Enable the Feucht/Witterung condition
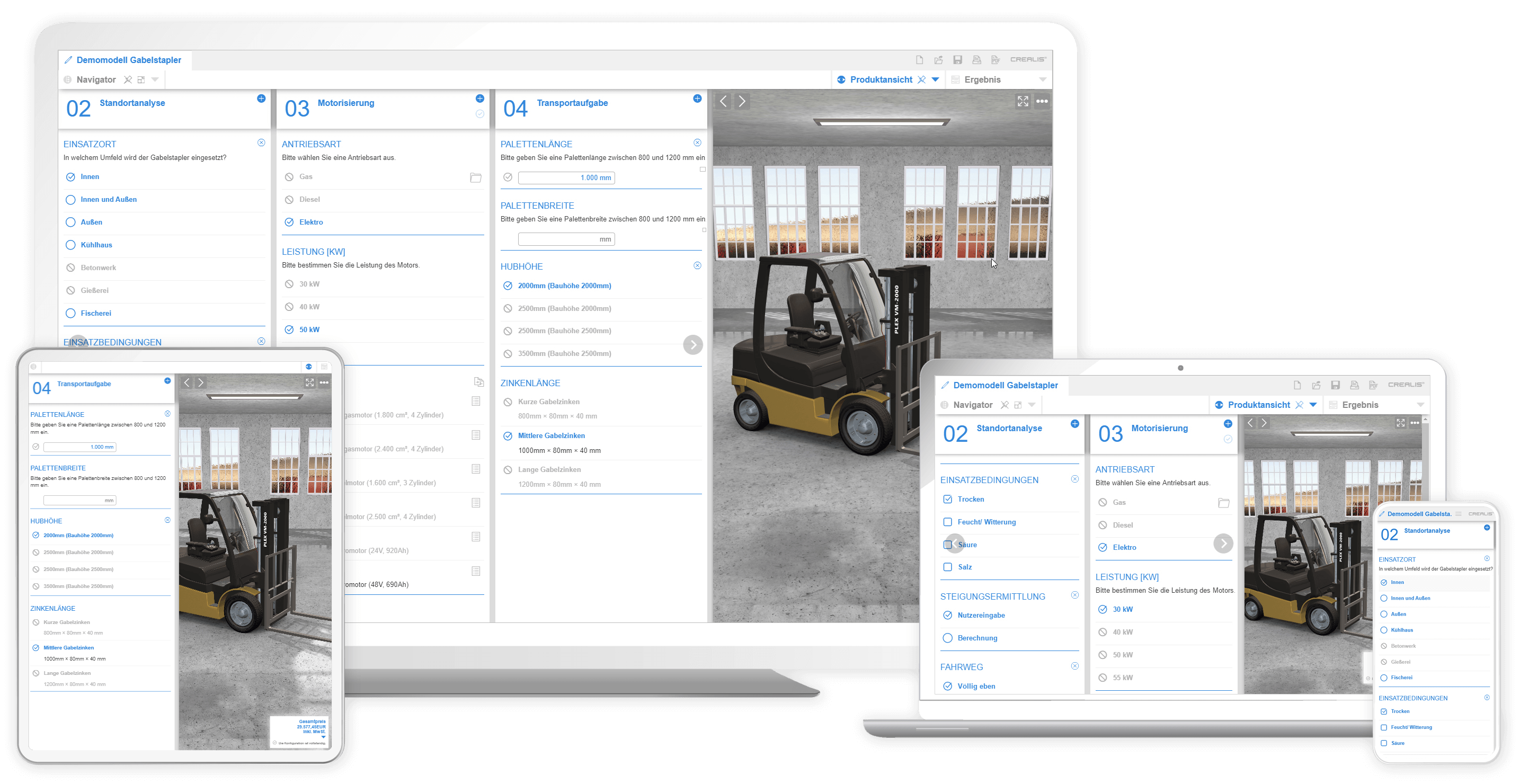This screenshot has width=1520, height=784. pyautogui.click(x=948, y=522)
